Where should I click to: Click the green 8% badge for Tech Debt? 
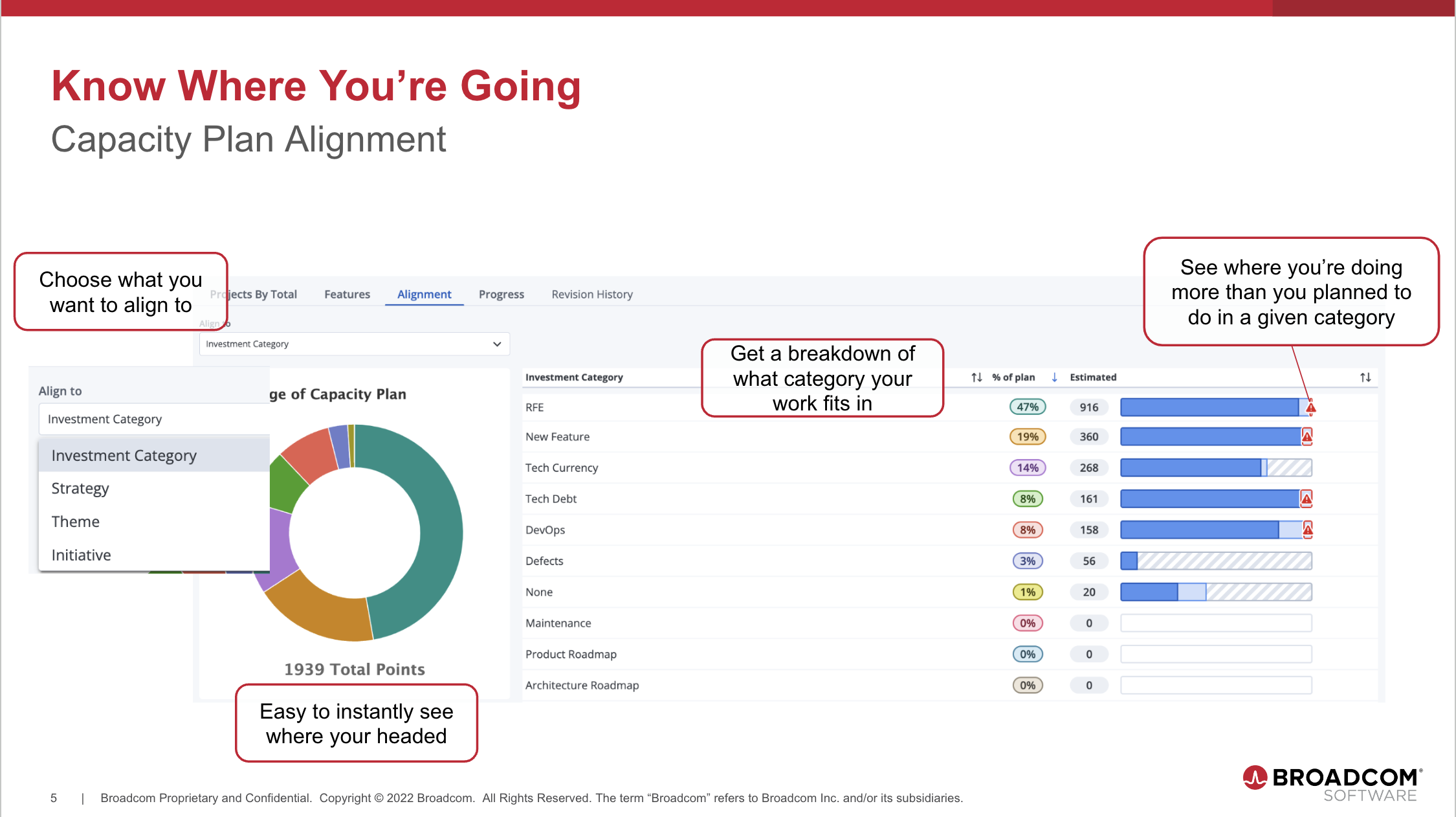tap(1028, 498)
